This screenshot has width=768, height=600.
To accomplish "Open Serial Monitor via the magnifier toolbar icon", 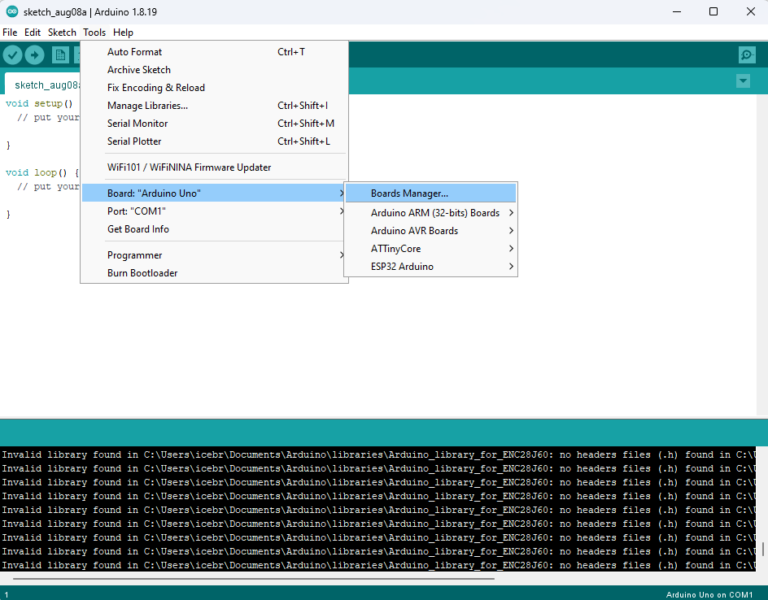I will [746, 55].
